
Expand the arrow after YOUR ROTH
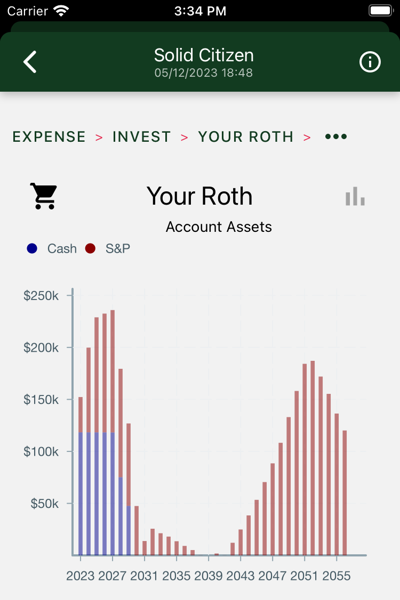coord(307,137)
